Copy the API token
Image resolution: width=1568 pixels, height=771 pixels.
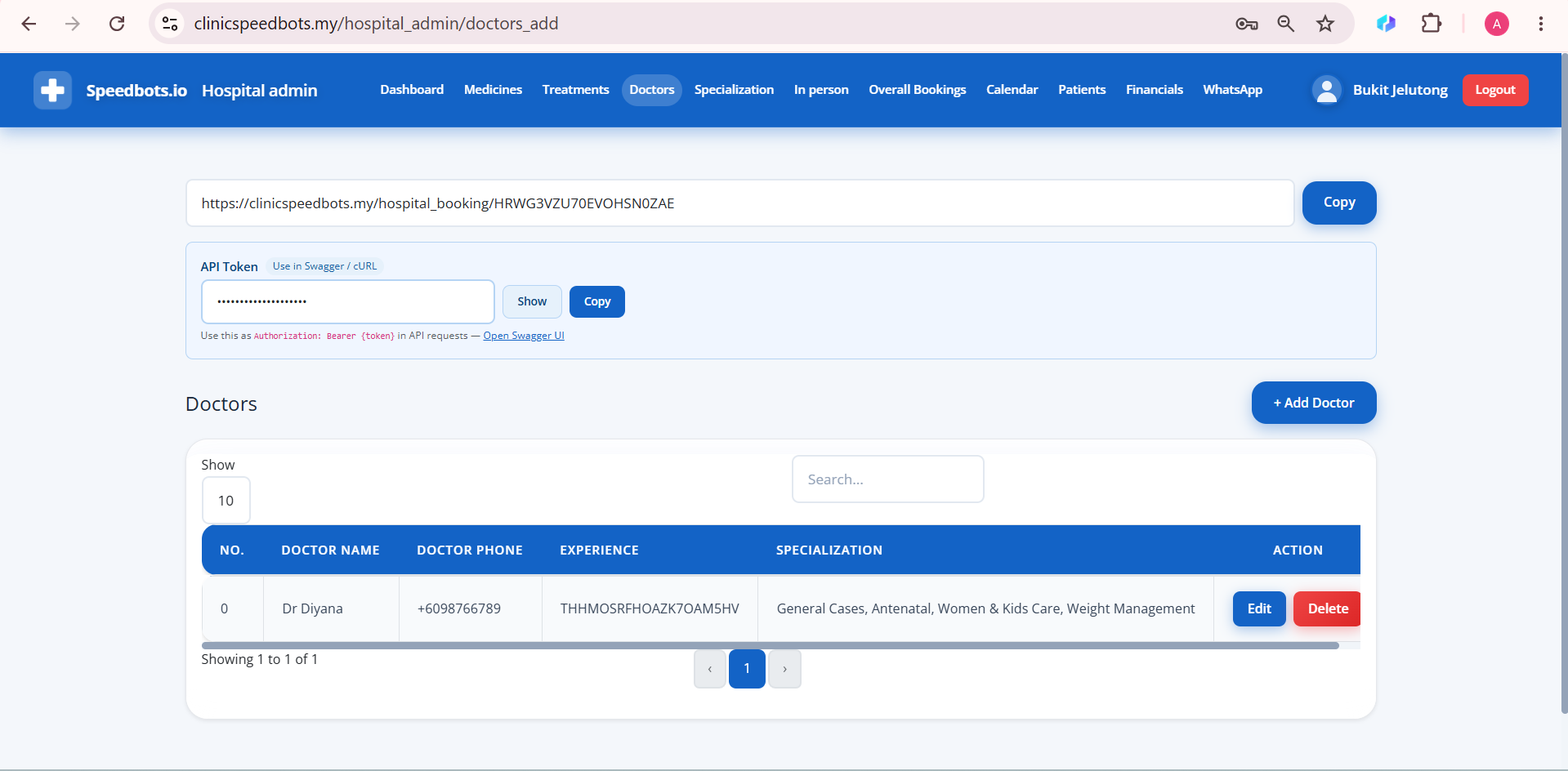tap(596, 301)
